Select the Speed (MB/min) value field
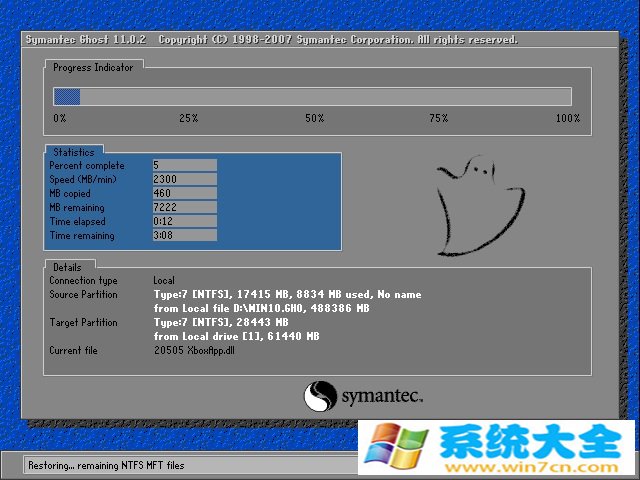Image resolution: width=640 pixels, height=480 pixels. (x=184, y=179)
